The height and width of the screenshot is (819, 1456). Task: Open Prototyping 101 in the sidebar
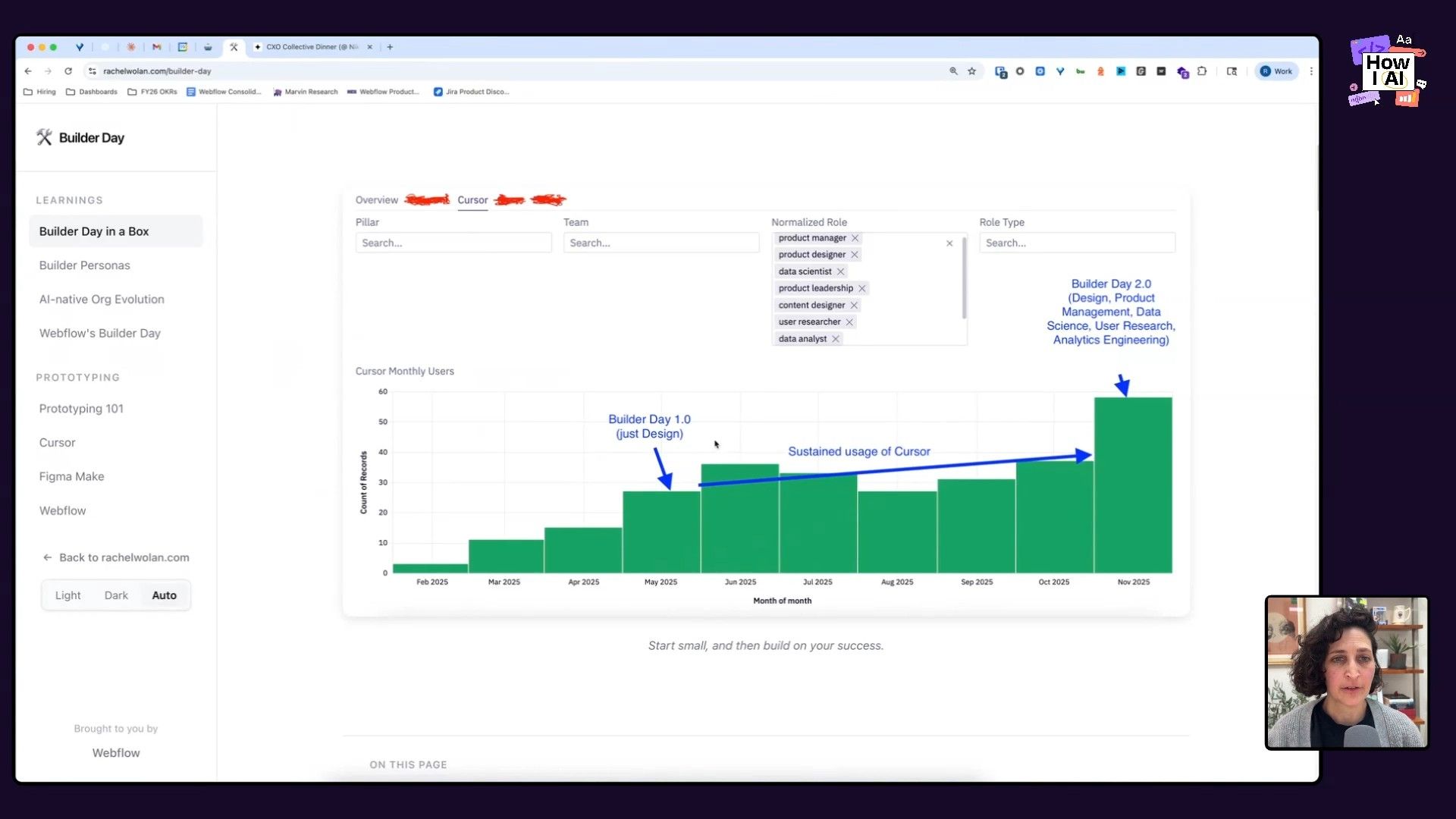tap(81, 409)
